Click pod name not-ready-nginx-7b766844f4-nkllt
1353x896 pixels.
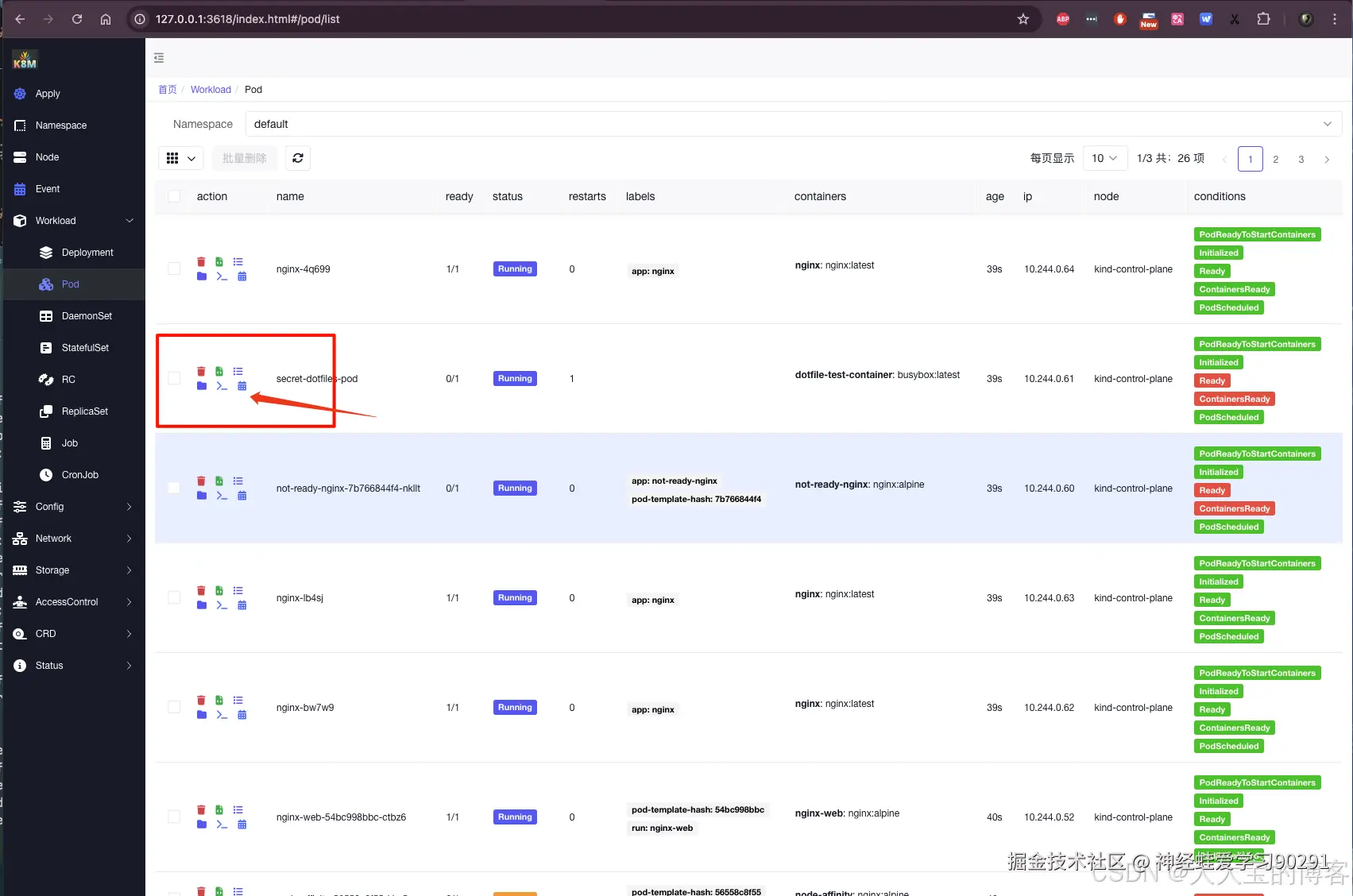[x=348, y=489]
